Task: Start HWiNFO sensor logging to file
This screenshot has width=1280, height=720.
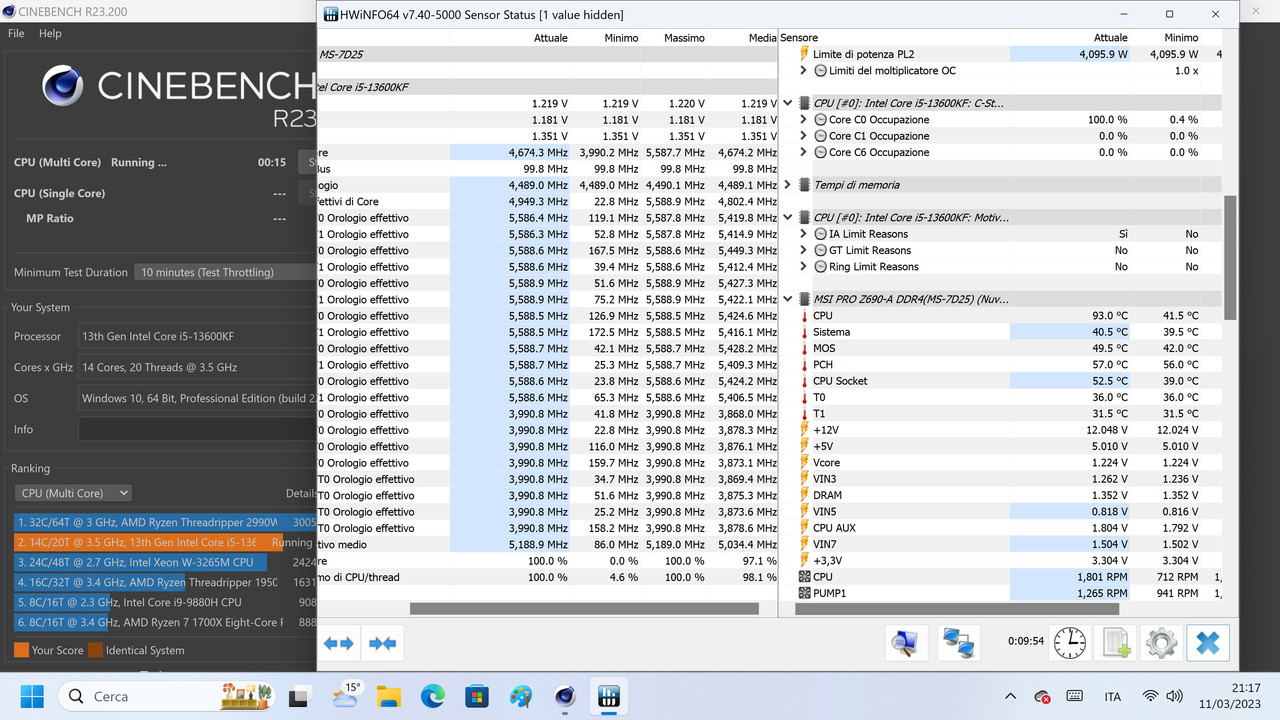Action: 1116,643
